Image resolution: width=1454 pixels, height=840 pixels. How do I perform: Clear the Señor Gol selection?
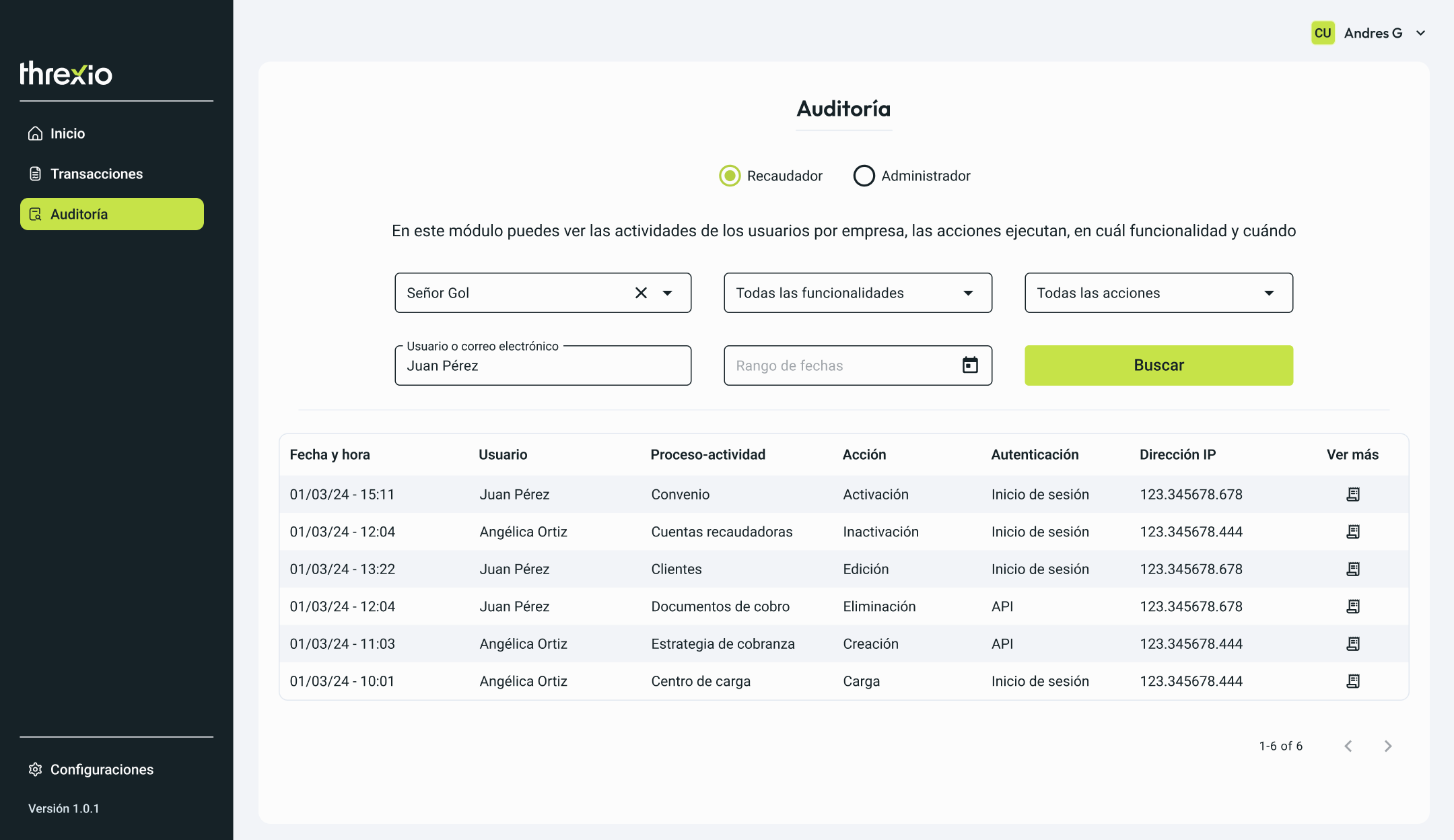click(x=641, y=293)
